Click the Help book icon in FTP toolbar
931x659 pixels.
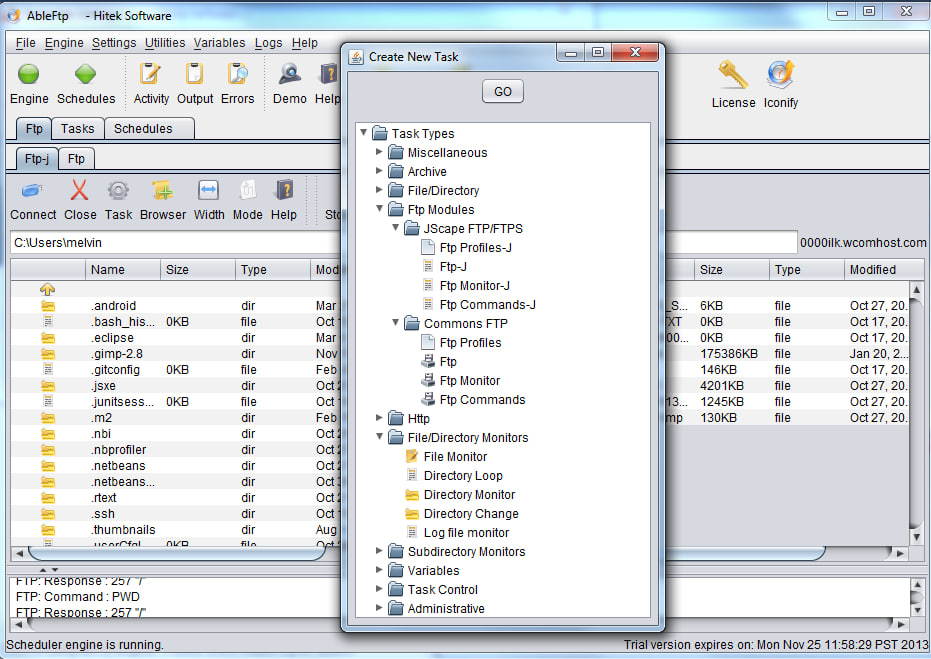284,191
